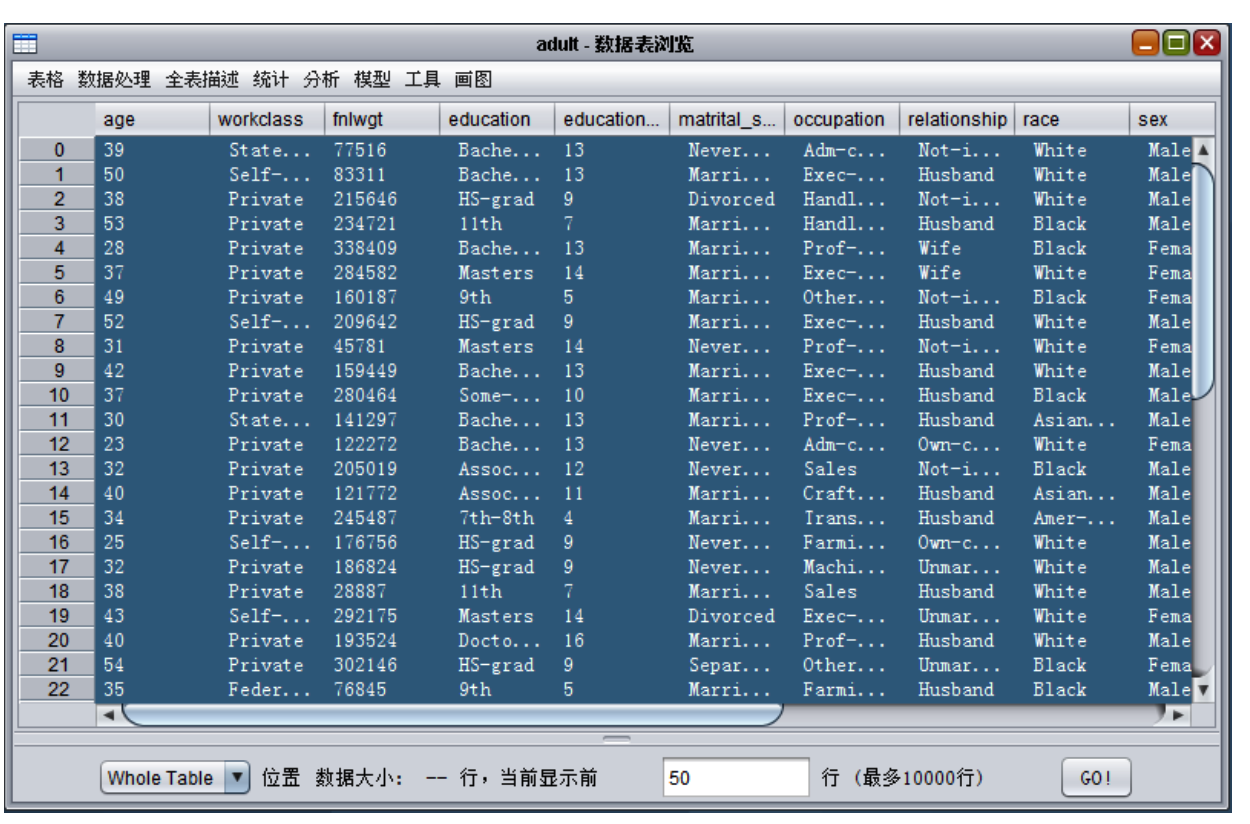Select the age column header

(x=152, y=119)
